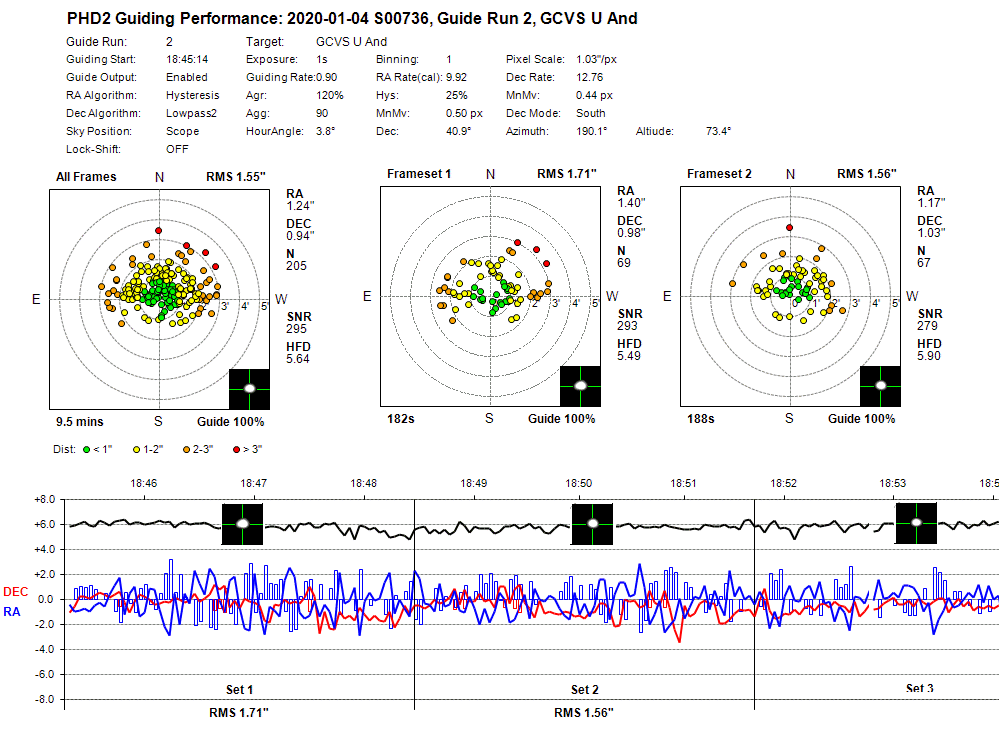Click the Frameset 1 N value '69'
999x734 pixels.
click(624, 263)
